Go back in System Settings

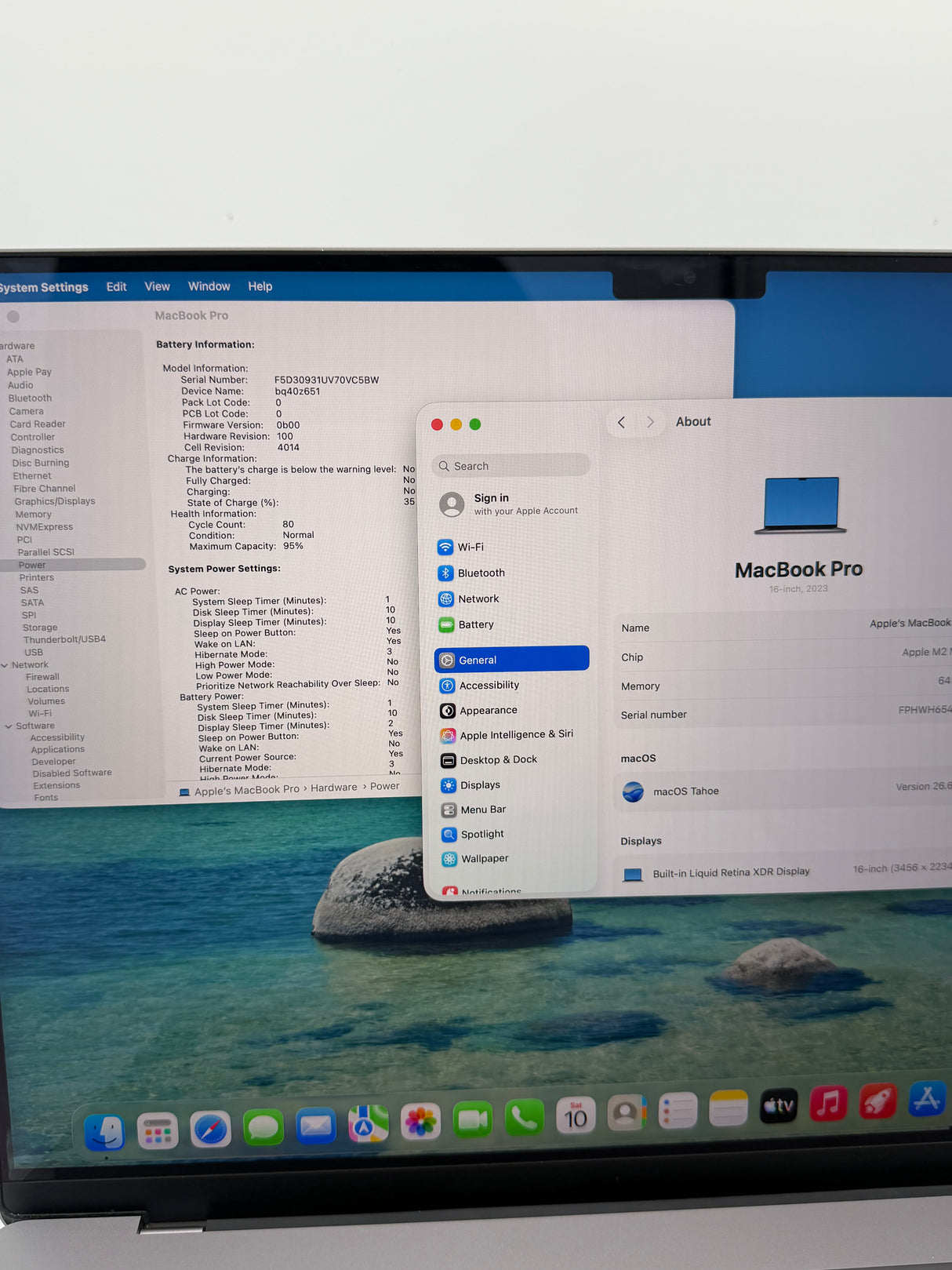tap(621, 422)
